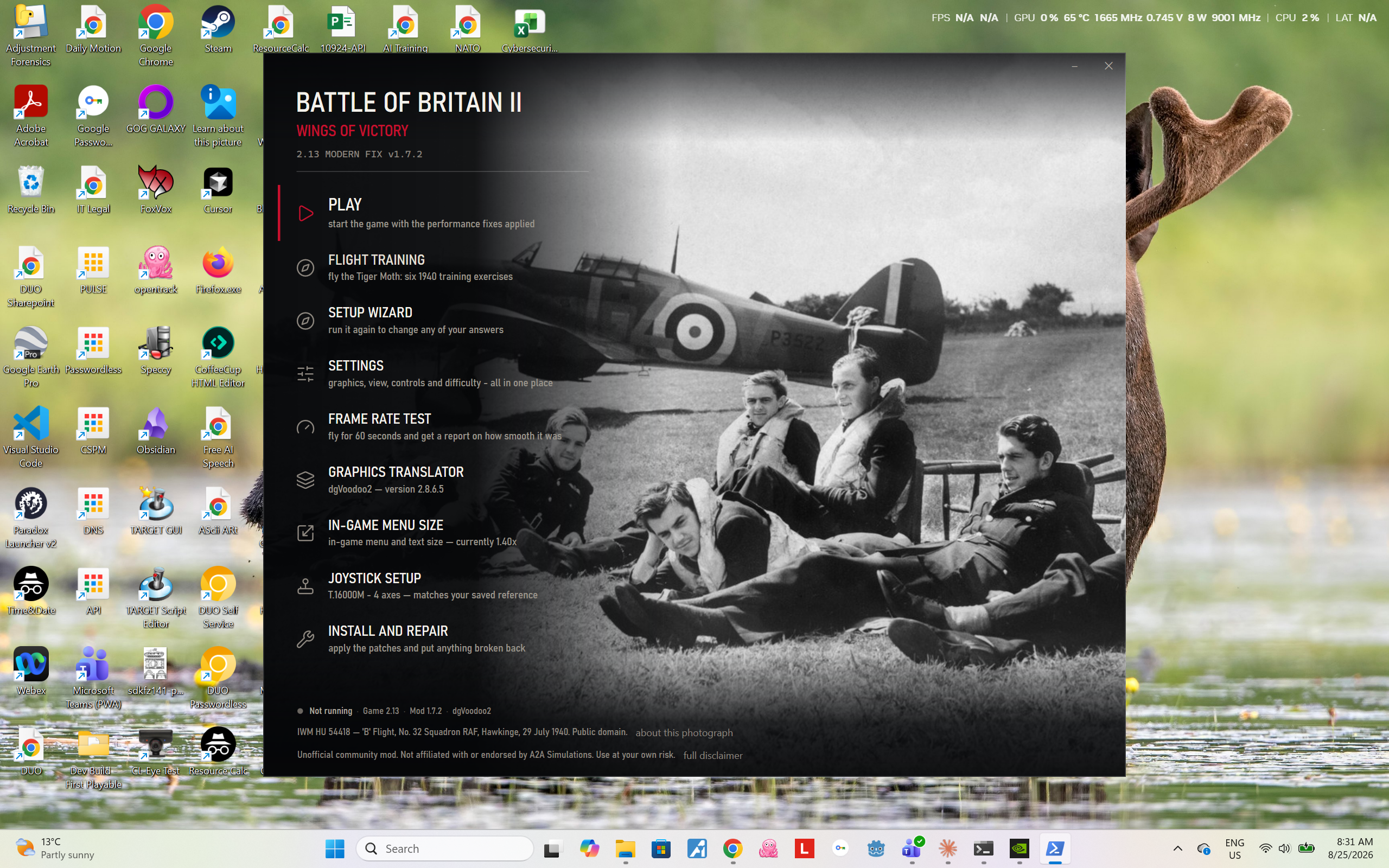The width and height of the screenshot is (1389, 868).
Task: Follow the "about this photograph" link
Action: point(684,732)
